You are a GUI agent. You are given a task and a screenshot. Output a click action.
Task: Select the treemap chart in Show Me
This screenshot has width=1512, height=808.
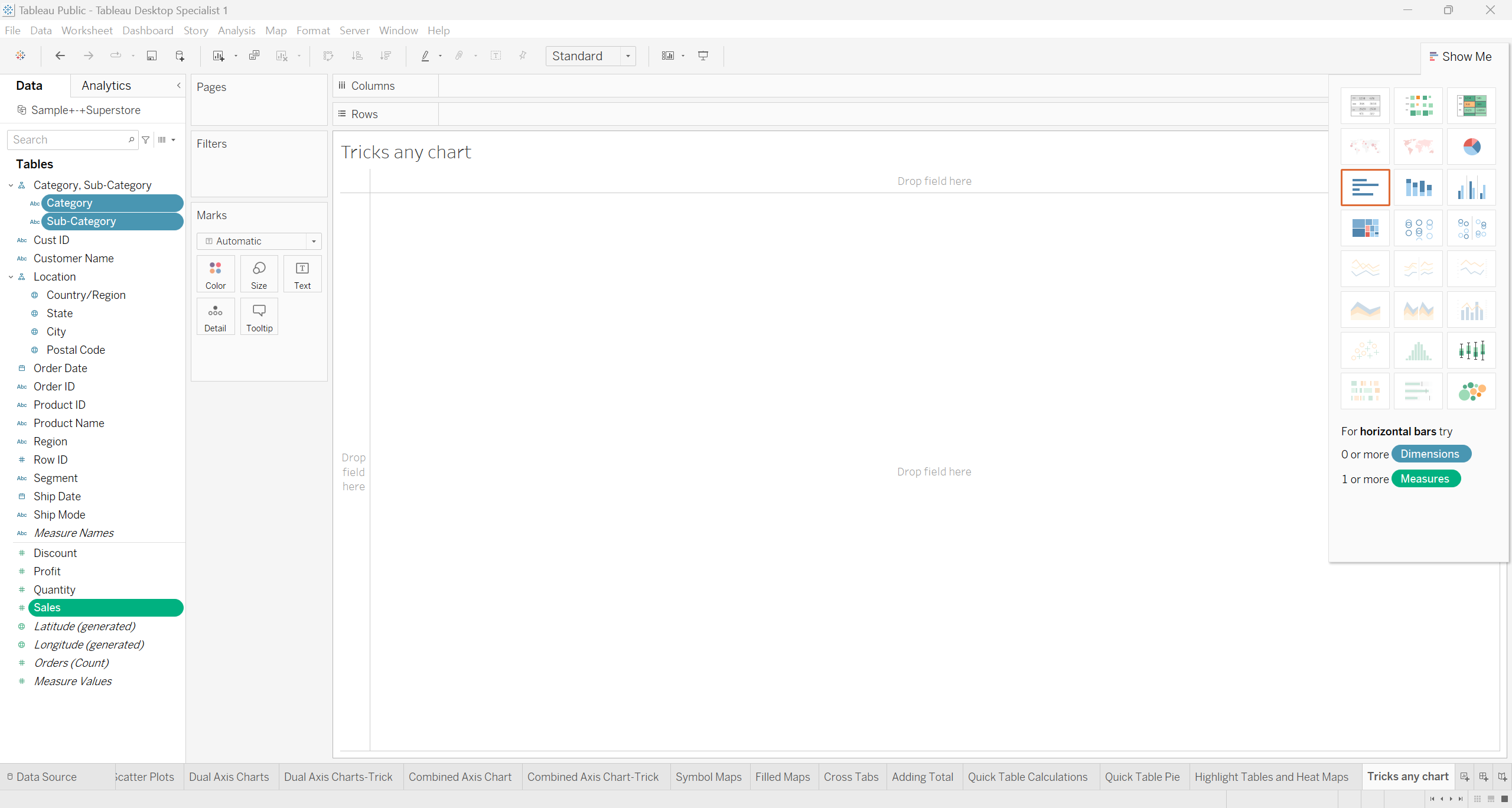tap(1365, 228)
